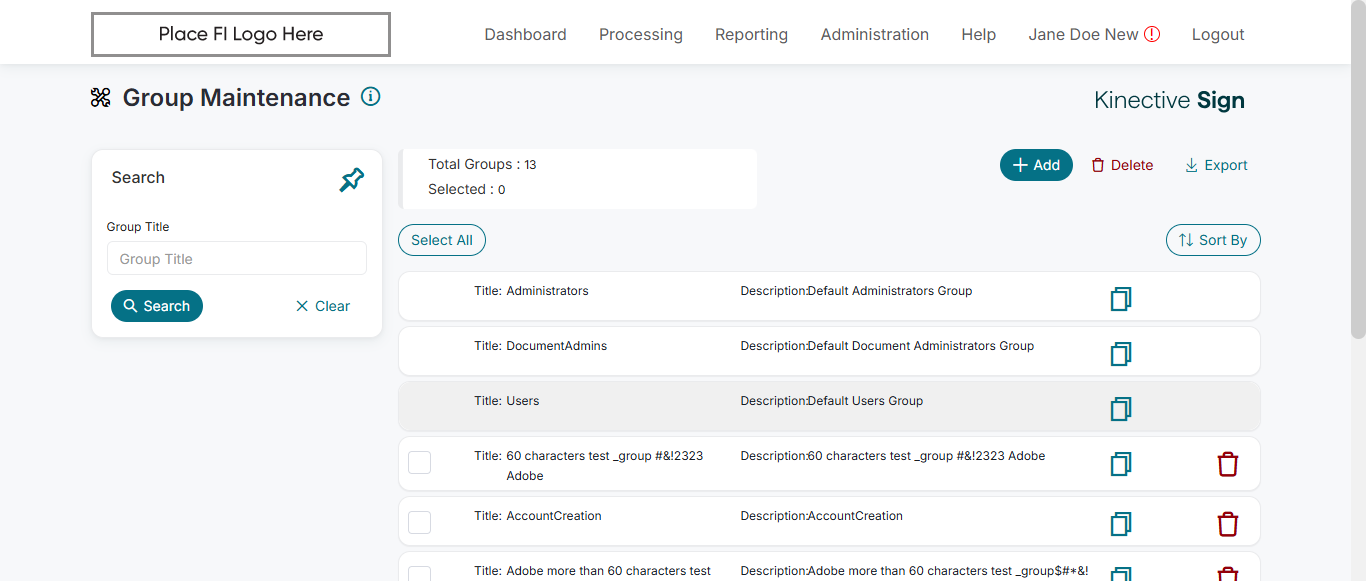Check the 60 characters test group checkbox

[x=420, y=462]
